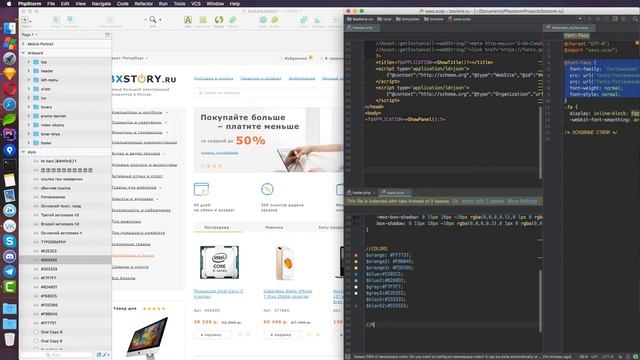Click the zoom magnifier in Sketch toolbar
The width and height of the screenshot is (640, 360).
[153, 20]
